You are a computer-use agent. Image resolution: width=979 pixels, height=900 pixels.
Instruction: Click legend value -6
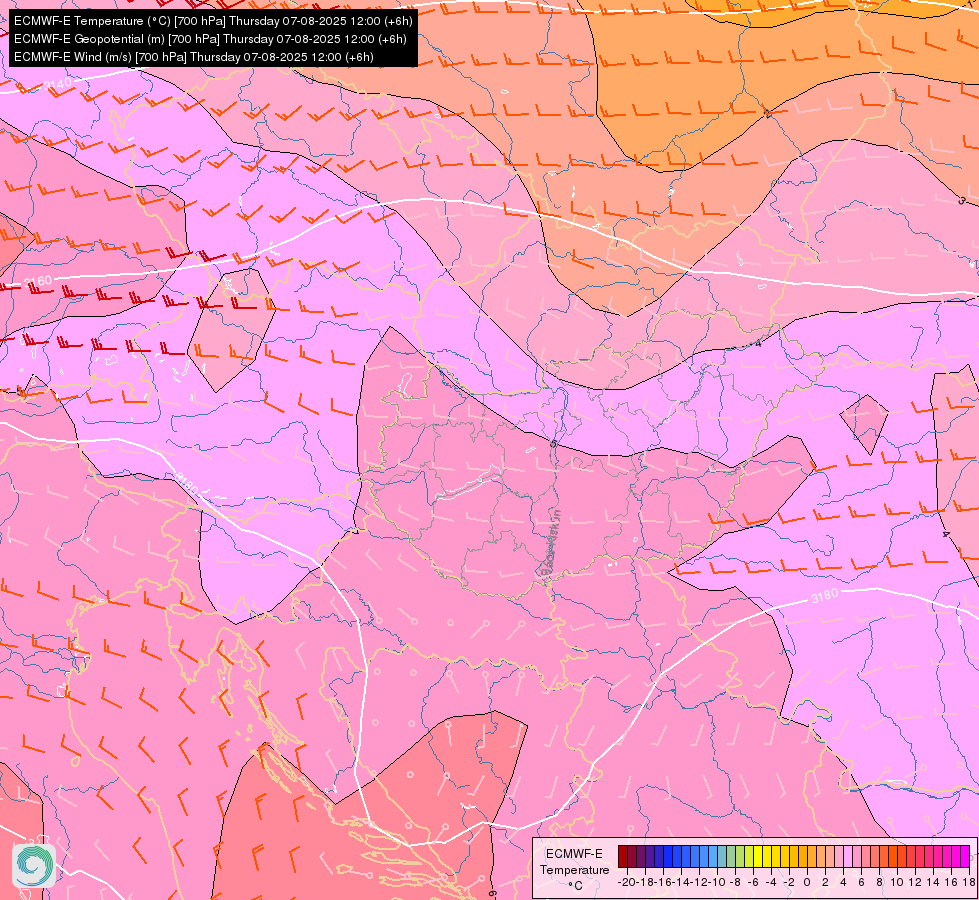point(754,883)
